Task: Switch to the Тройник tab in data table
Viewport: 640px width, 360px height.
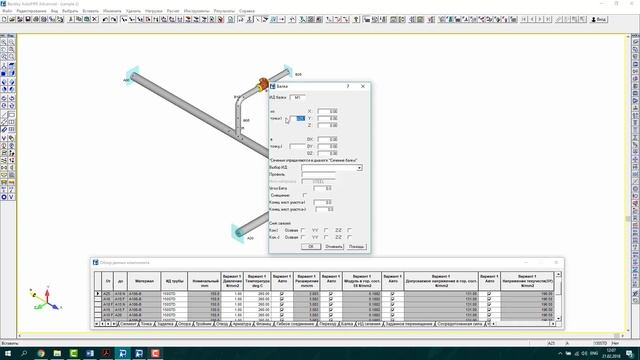Action: click(203, 324)
